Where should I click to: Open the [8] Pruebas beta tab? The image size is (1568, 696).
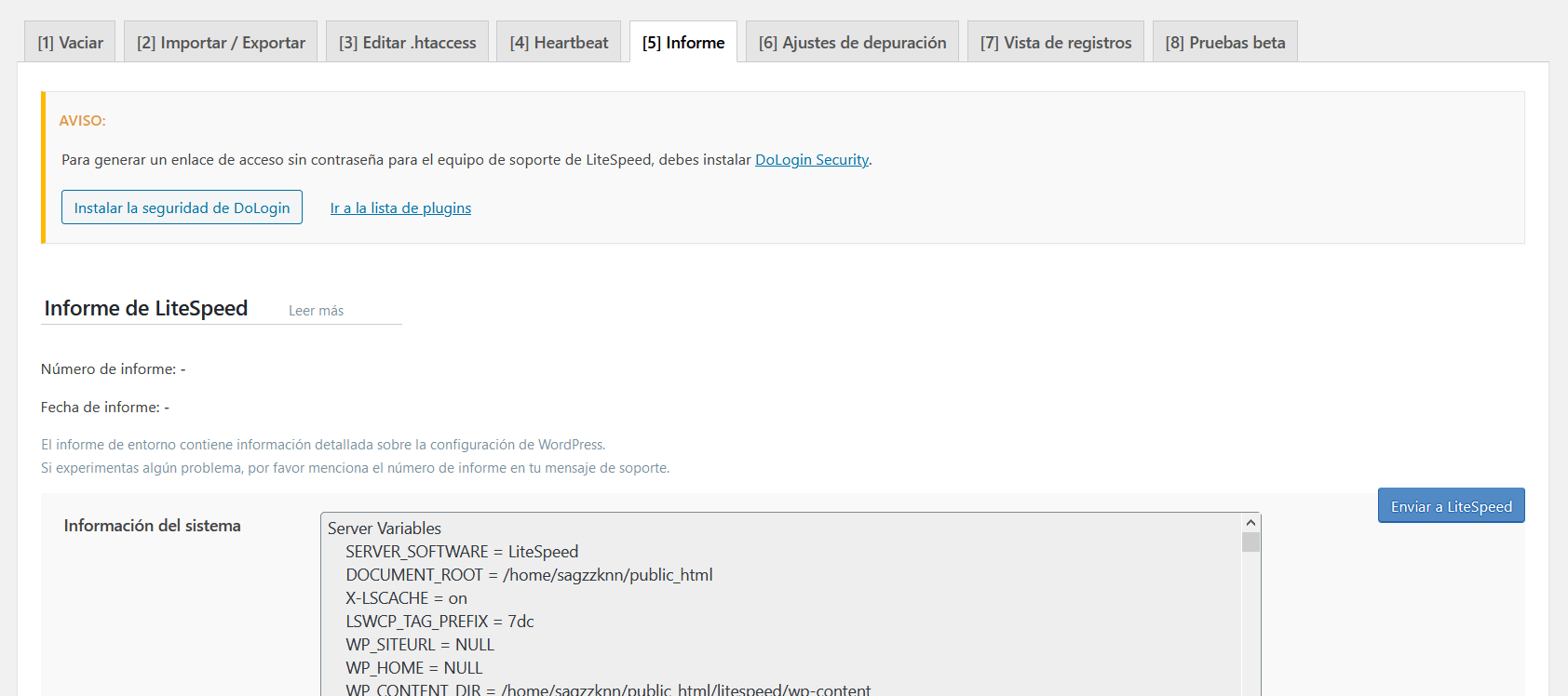click(1225, 42)
